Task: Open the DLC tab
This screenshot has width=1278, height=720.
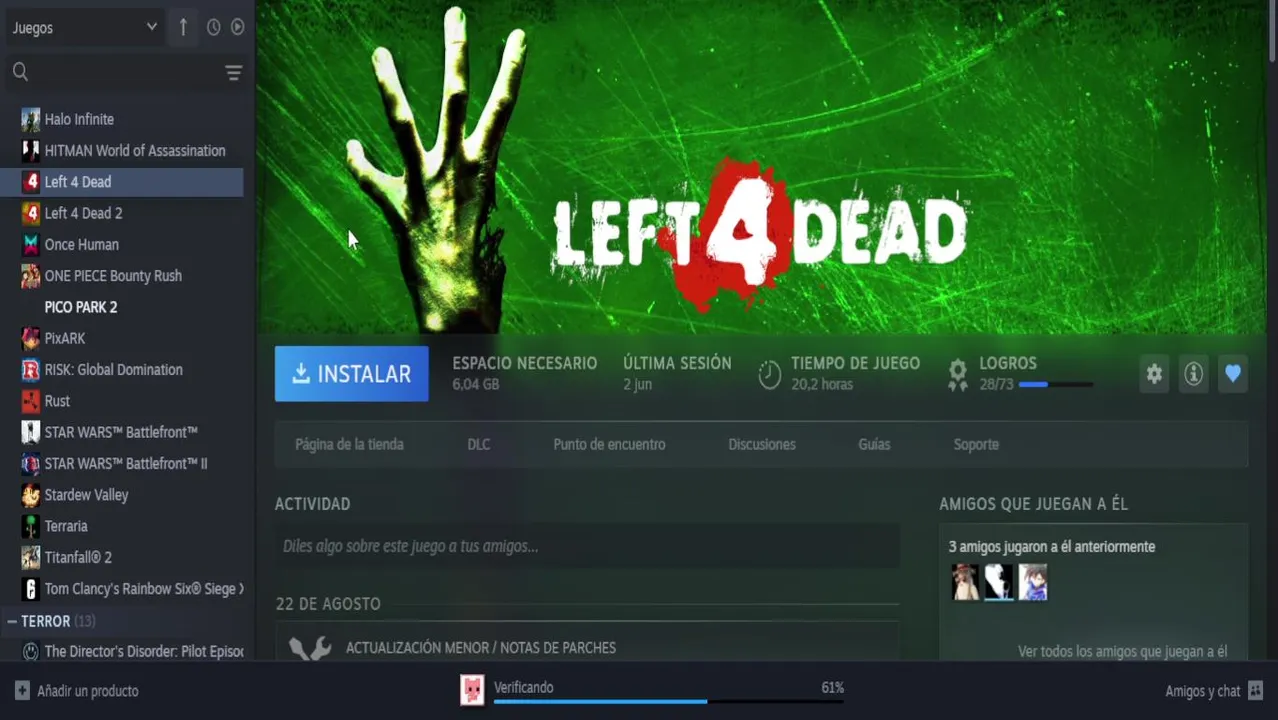Action: tap(479, 444)
